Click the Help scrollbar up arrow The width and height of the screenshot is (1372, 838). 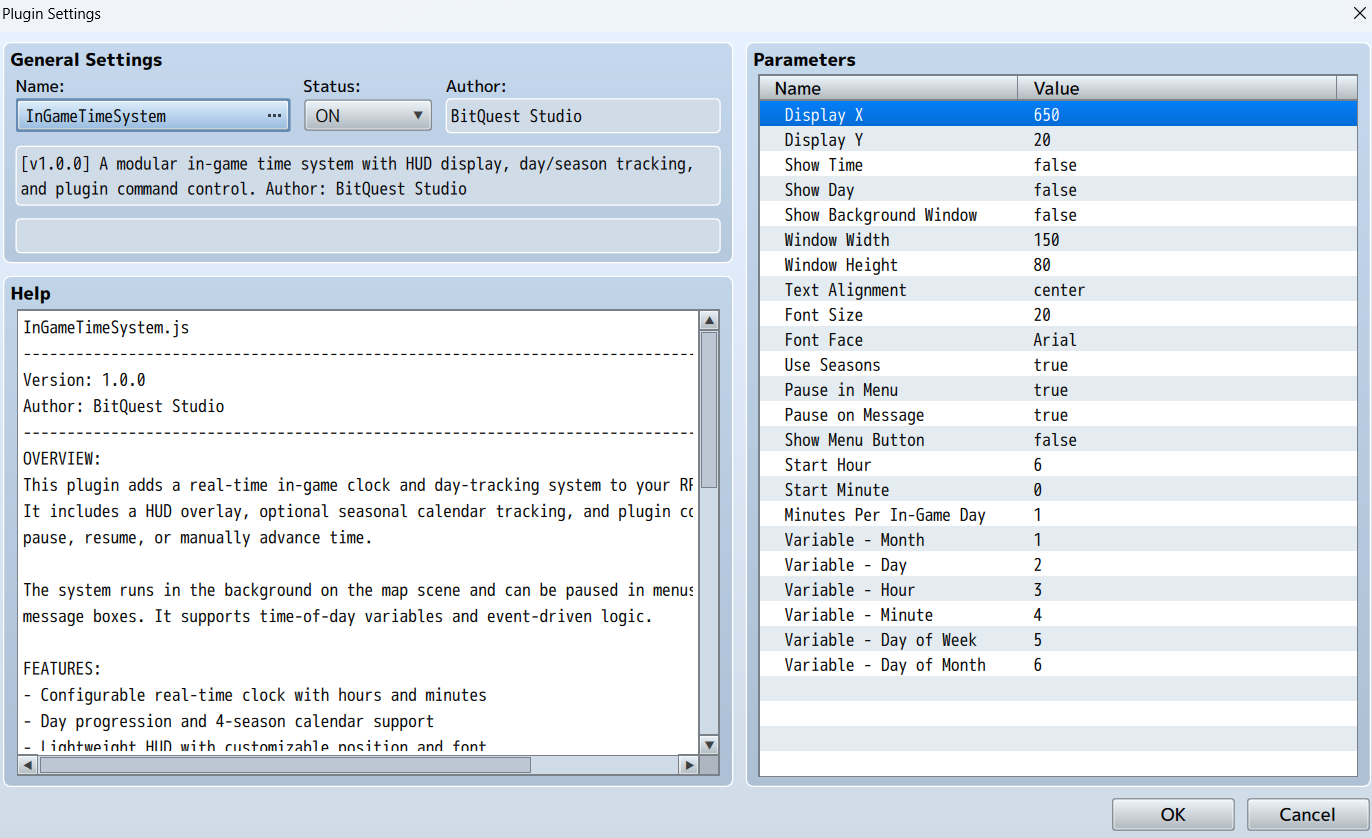[x=709, y=321]
